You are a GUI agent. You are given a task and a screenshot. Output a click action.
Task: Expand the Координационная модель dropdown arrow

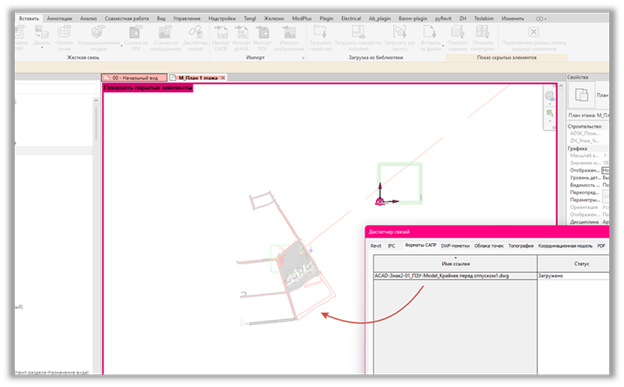coord(121,46)
